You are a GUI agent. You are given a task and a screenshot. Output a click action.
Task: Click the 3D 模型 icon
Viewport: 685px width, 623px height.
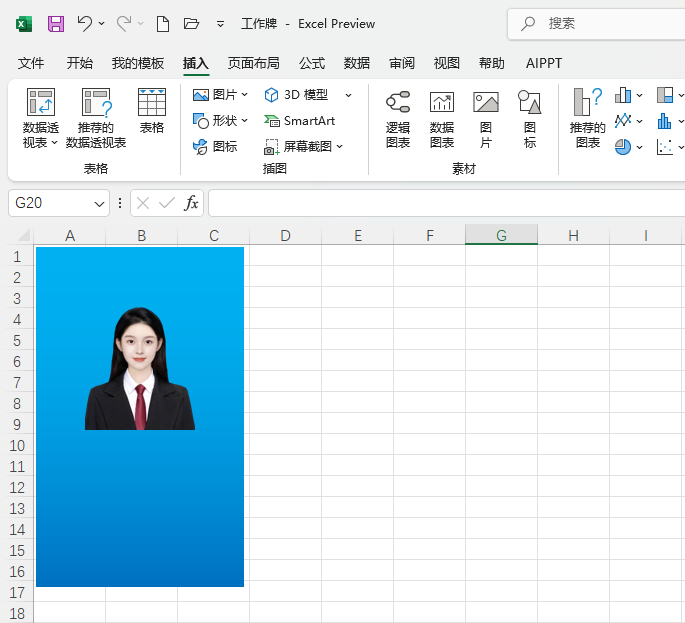coord(271,95)
